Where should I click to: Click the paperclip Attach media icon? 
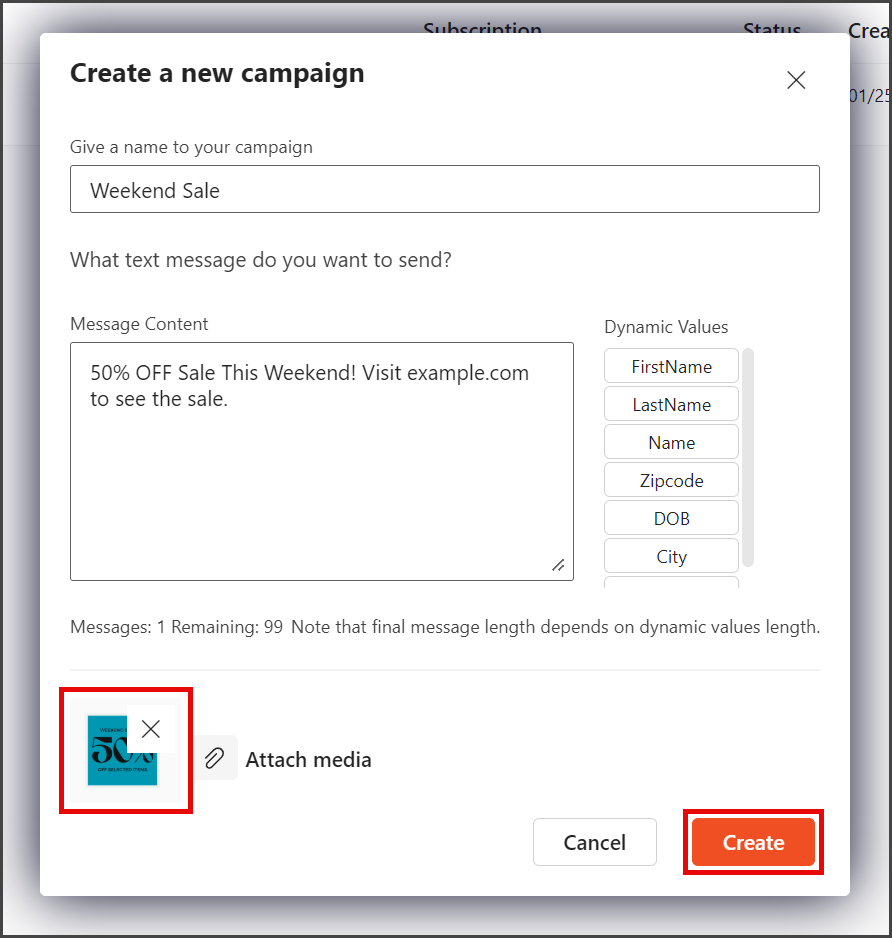point(215,758)
